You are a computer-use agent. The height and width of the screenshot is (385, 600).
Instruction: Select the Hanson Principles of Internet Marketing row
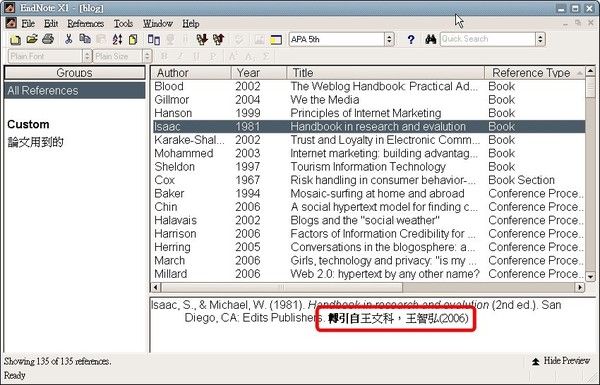coord(368,113)
